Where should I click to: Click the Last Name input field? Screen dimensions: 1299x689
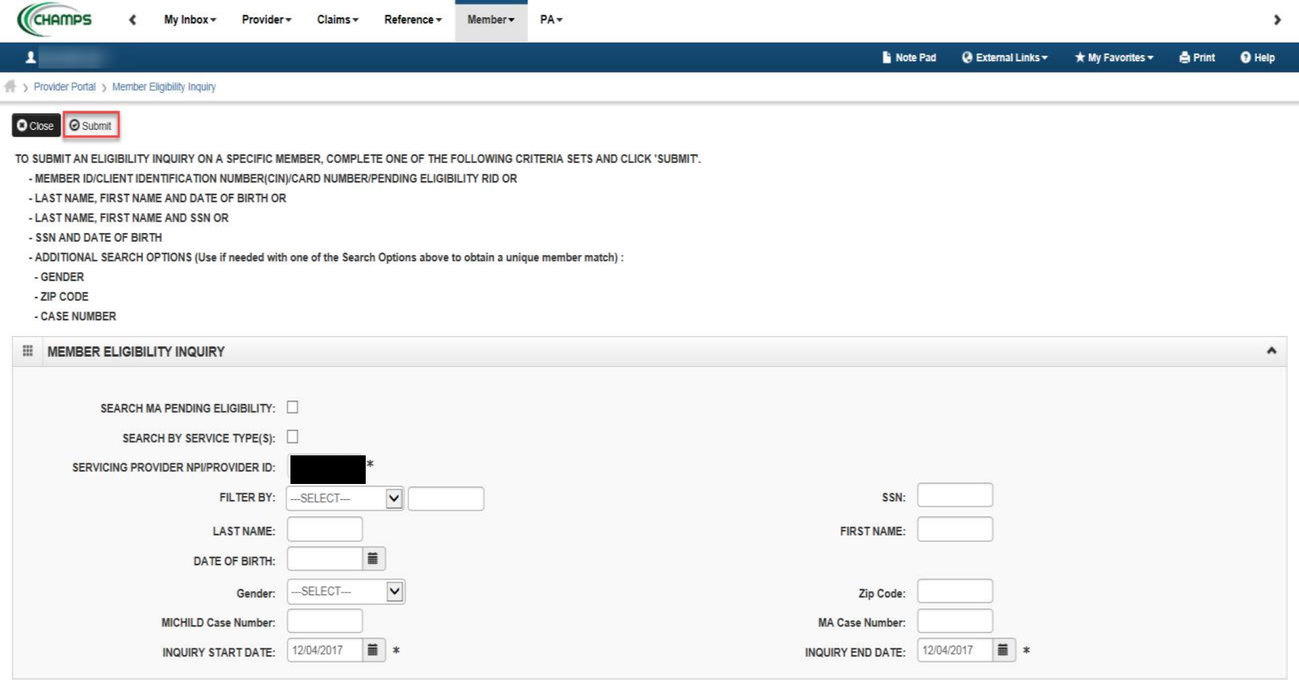[325, 529]
